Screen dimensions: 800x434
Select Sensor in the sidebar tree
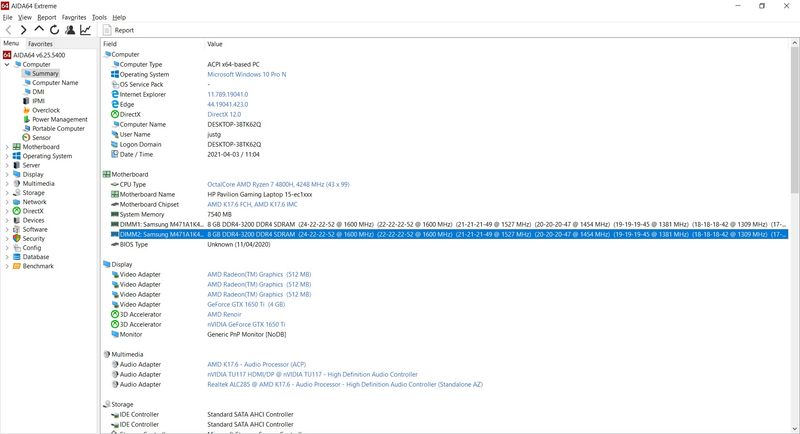41,138
